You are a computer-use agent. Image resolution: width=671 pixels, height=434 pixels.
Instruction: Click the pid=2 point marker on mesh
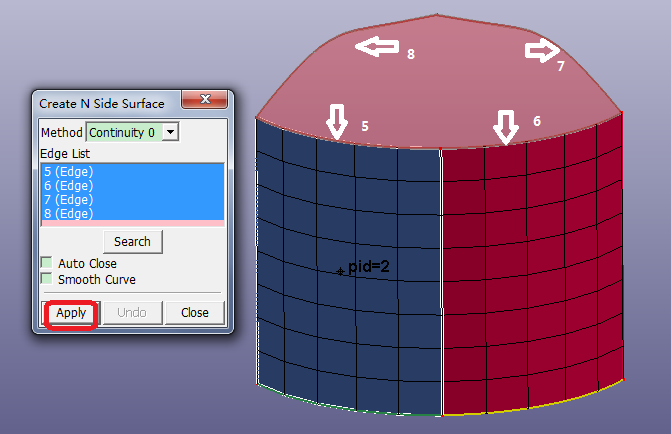tap(341, 271)
